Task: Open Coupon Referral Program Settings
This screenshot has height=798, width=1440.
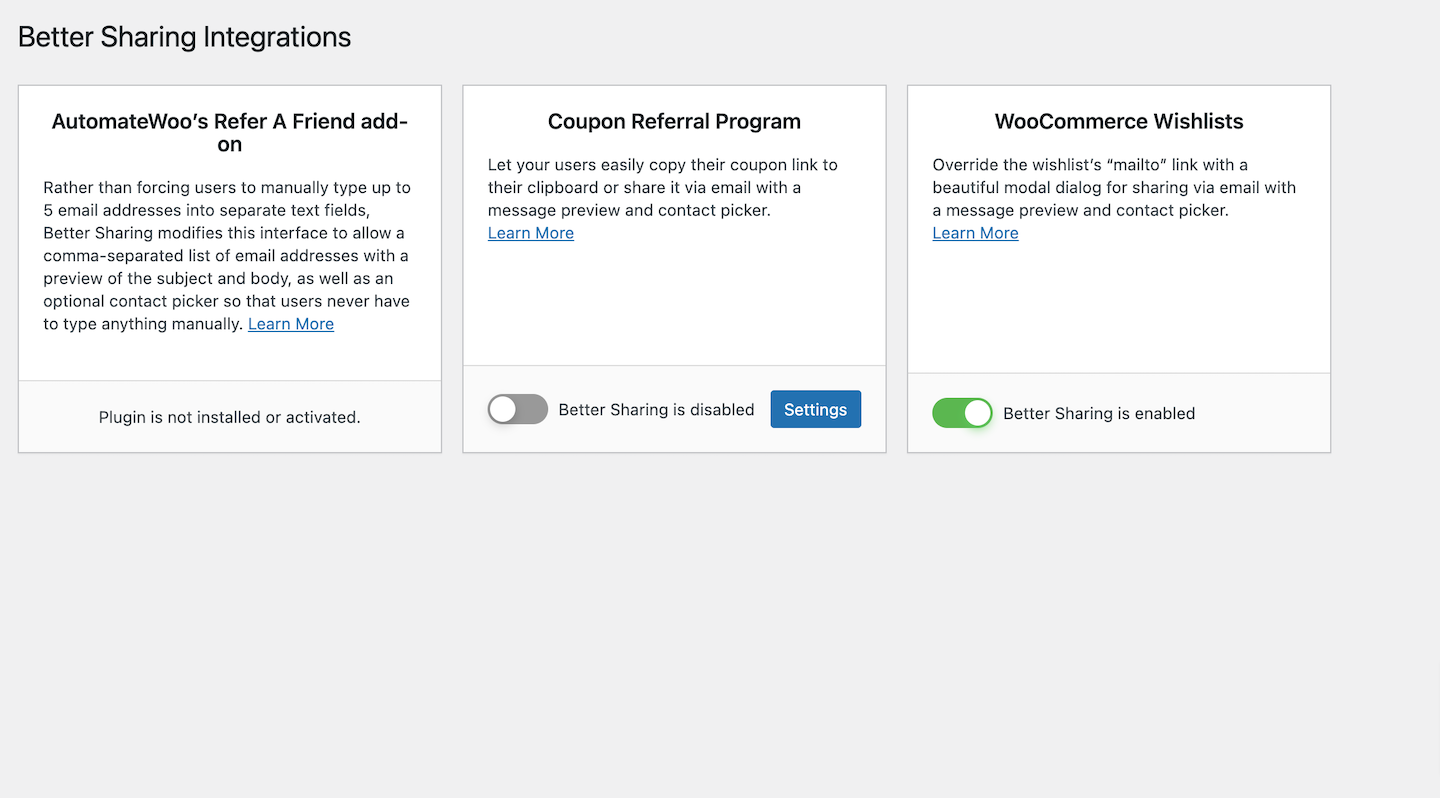Action: pos(815,409)
